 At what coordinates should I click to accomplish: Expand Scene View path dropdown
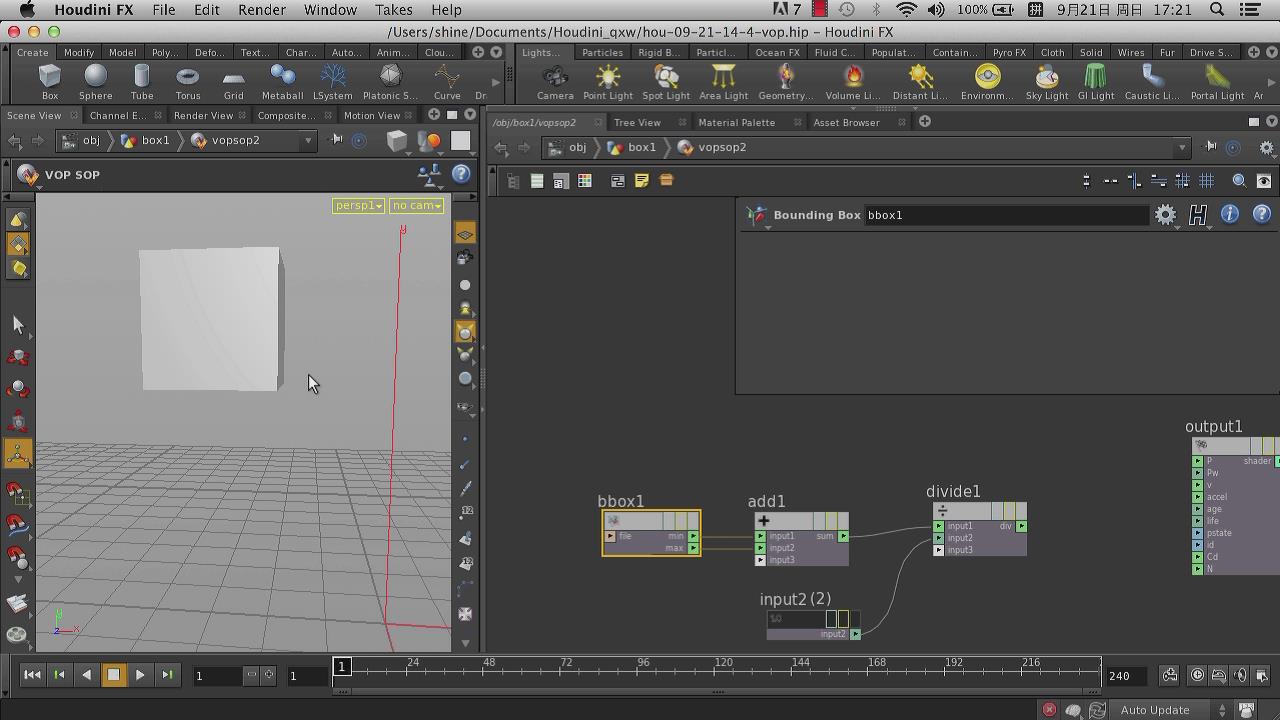pos(308,141)
